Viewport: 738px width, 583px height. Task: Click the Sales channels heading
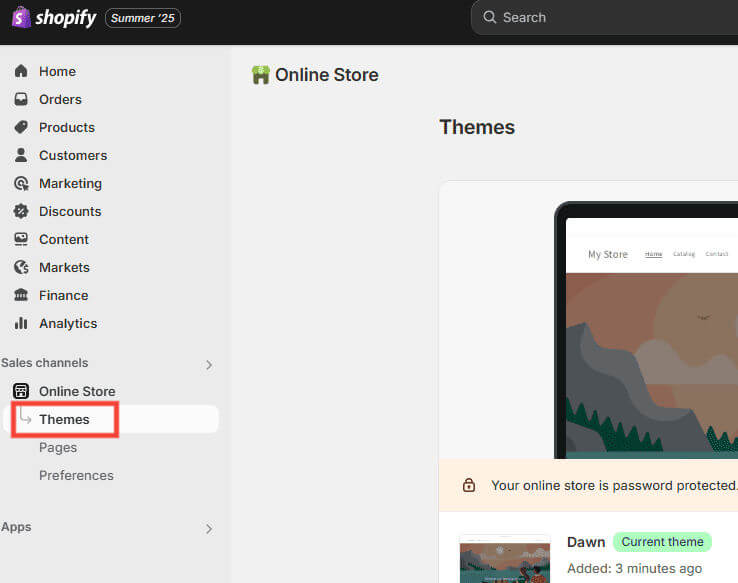tap(45, 363)
